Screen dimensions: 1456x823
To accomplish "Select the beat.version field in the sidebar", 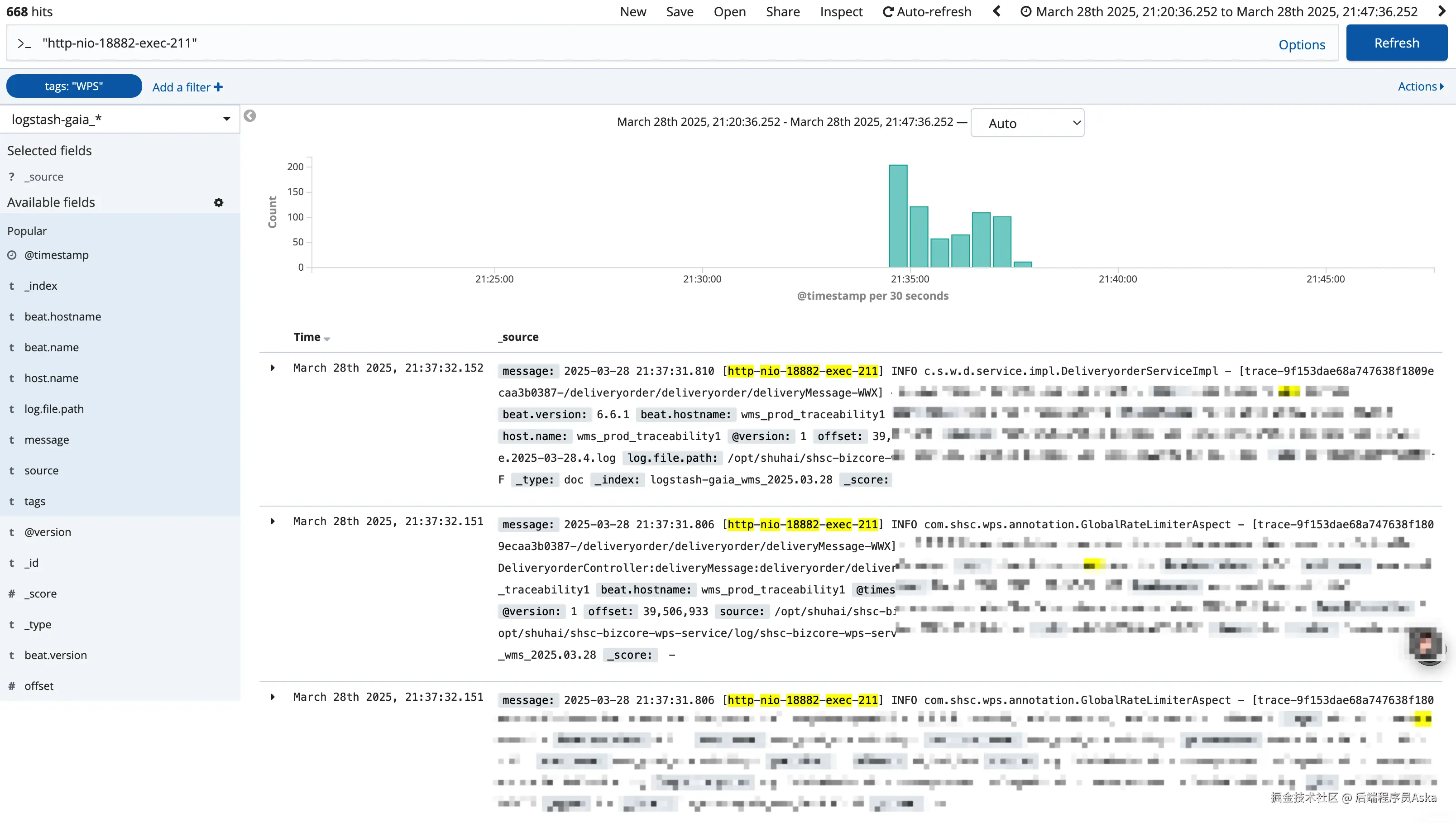I will (55, 655).
